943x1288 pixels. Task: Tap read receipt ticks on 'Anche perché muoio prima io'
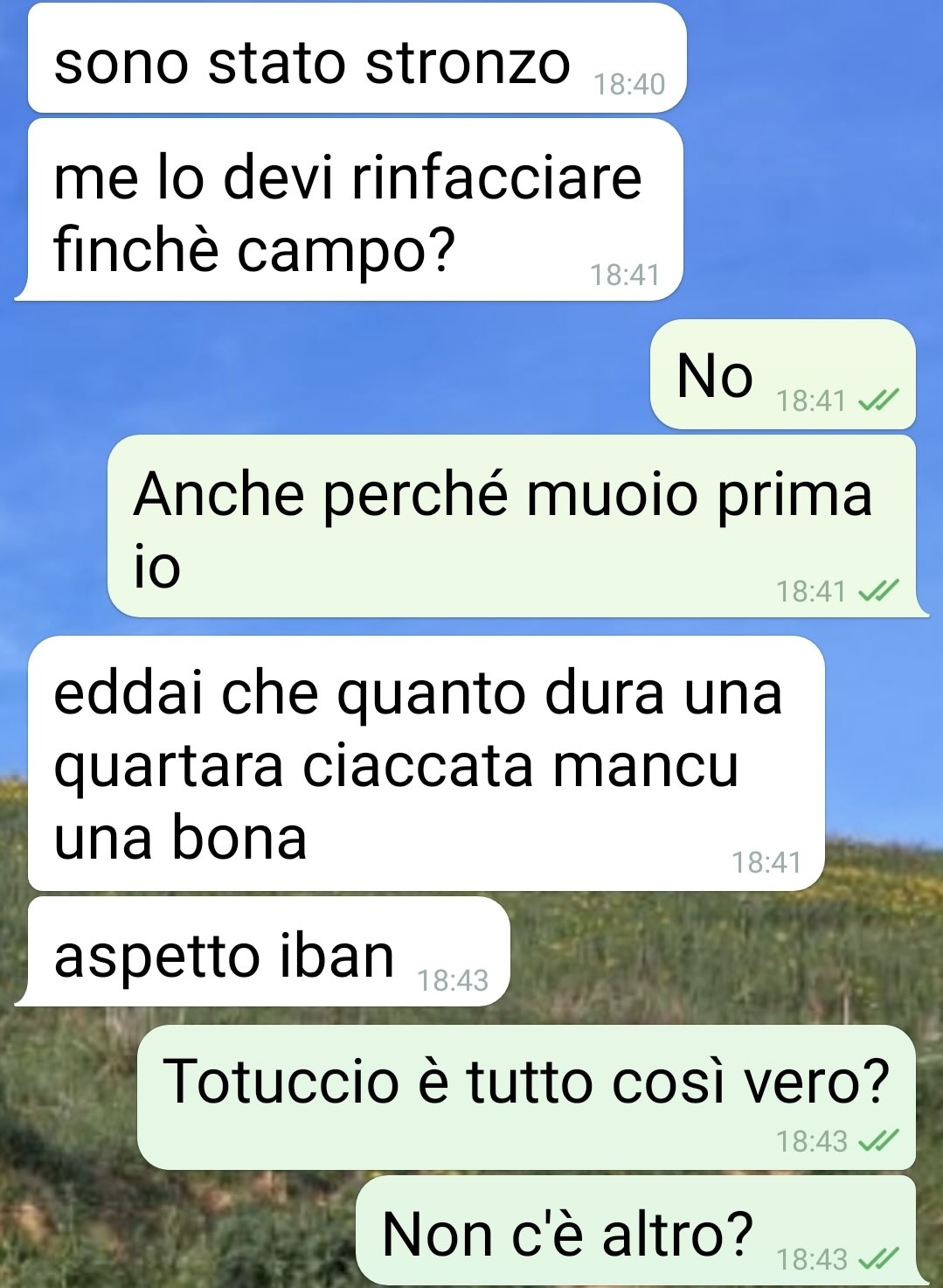point(877,592)
